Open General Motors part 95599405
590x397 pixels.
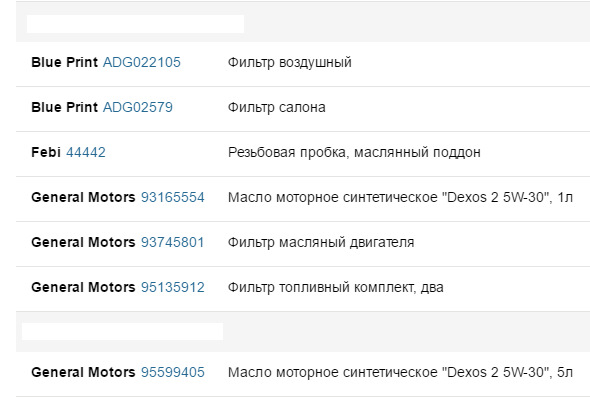pos(173,372)
